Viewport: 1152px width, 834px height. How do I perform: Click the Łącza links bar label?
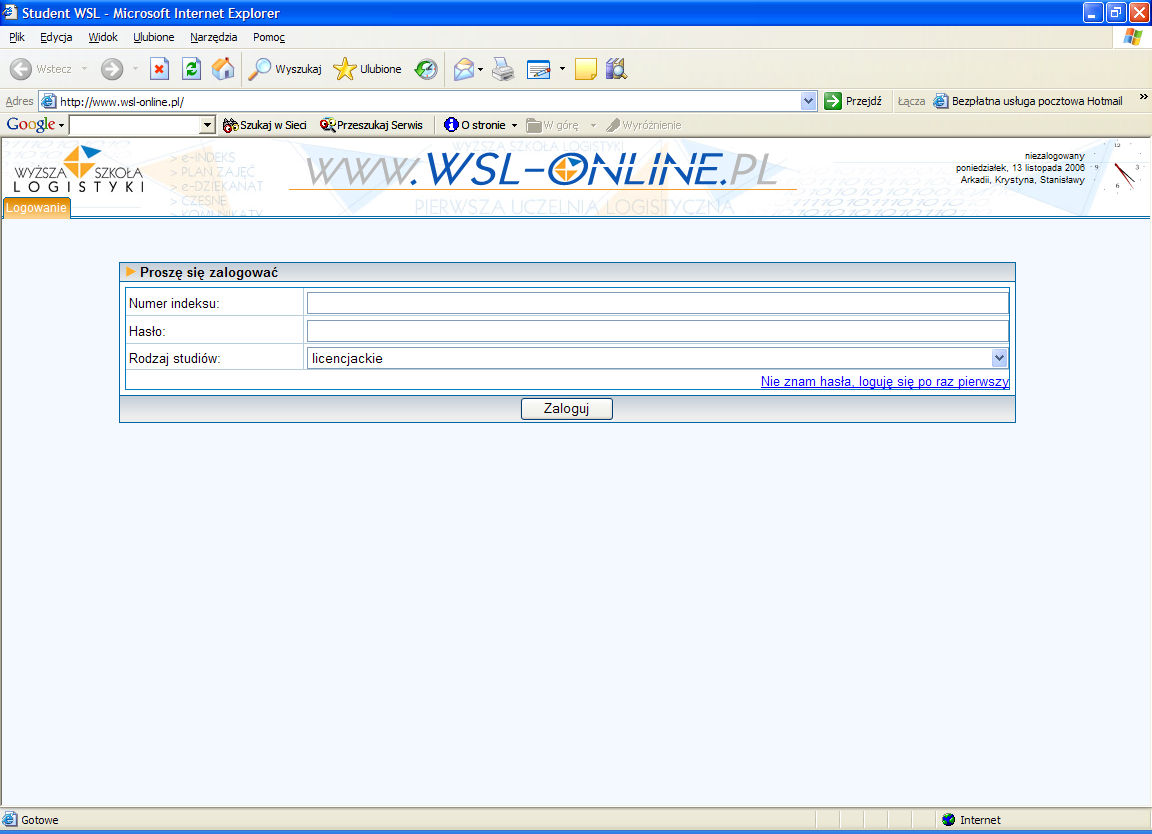pyautogui.click(x=911, y=101)
